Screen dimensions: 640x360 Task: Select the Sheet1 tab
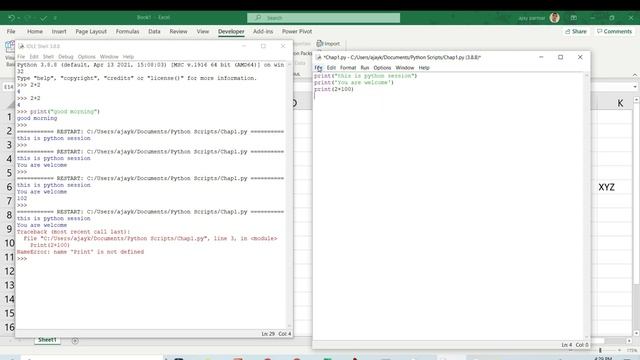pyautogui.click(x=47, y=340)
